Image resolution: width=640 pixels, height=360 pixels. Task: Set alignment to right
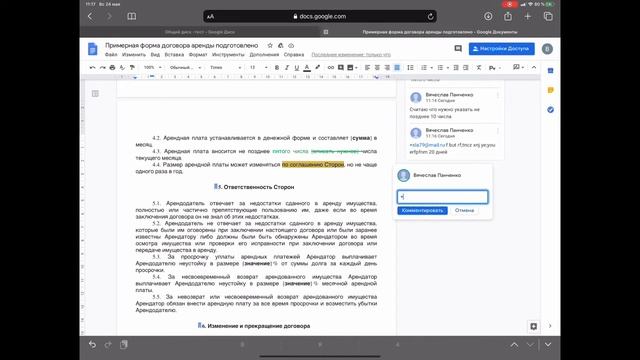[387, 67]
